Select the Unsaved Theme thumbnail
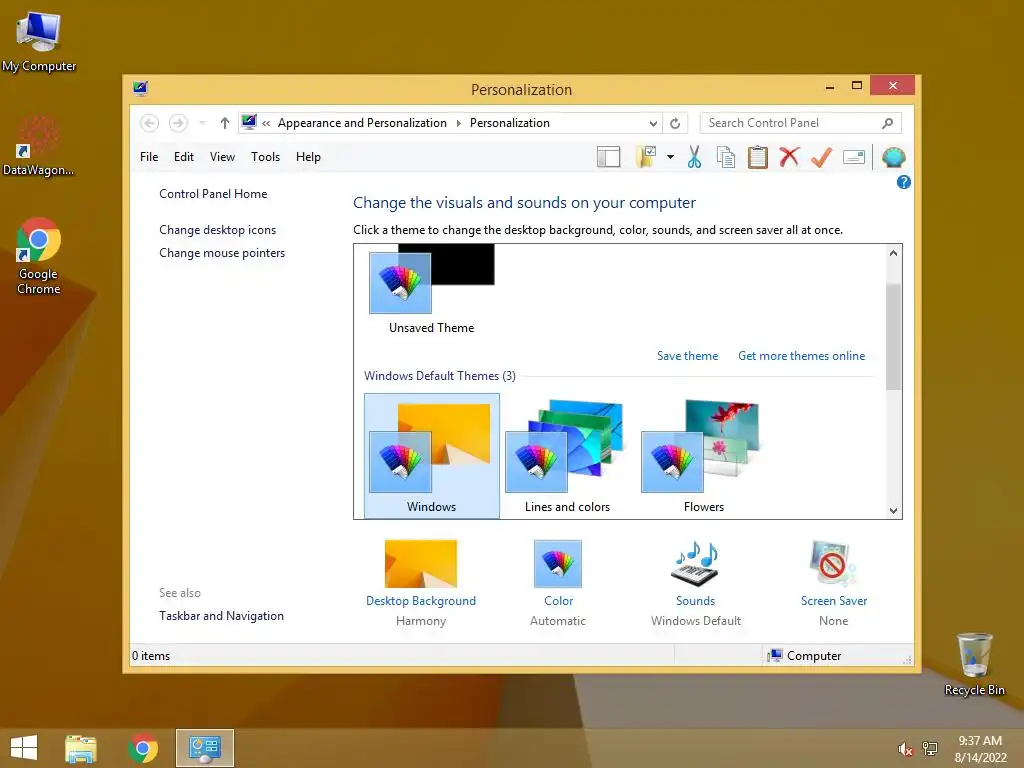 point(432,290)
